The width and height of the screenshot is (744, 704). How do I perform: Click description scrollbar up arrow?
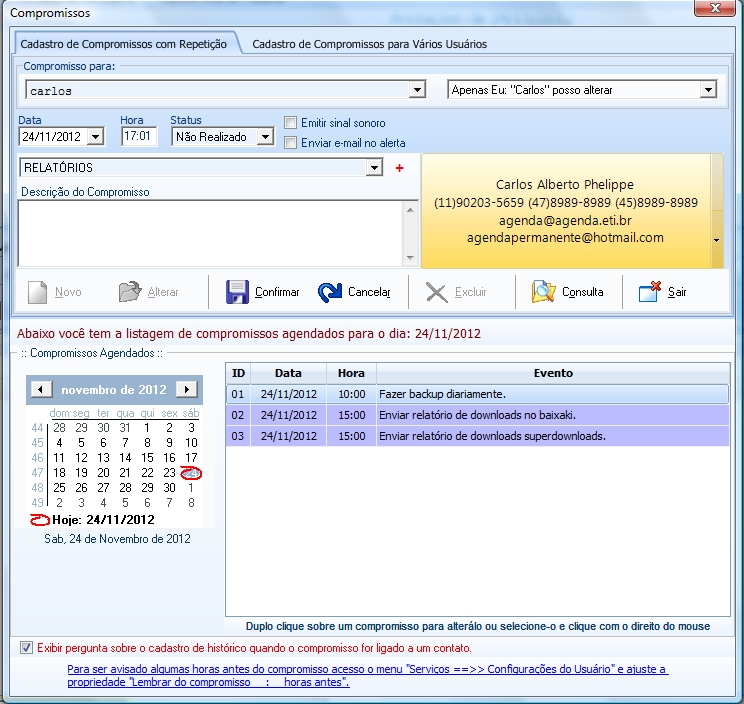410,210
